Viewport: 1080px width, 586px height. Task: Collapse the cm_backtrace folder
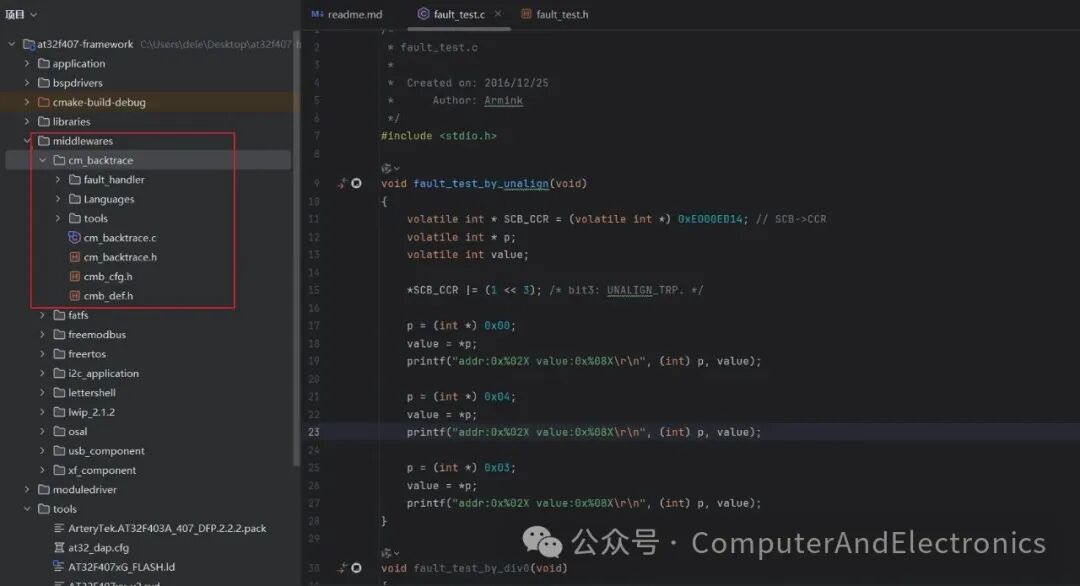point(42,159)
